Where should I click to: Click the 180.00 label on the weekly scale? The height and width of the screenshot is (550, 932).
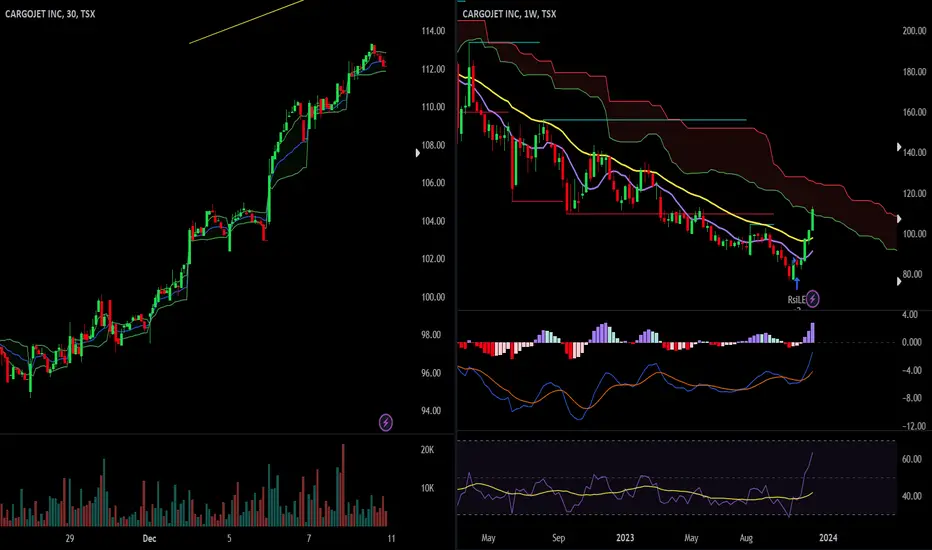tap(914, 71)
